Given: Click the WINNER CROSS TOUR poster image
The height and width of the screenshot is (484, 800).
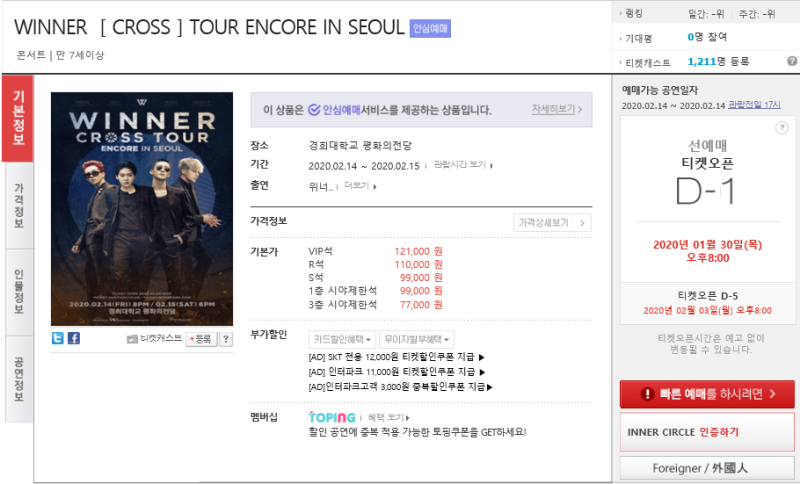Looking at the screenshot, I should coord(142,209).
